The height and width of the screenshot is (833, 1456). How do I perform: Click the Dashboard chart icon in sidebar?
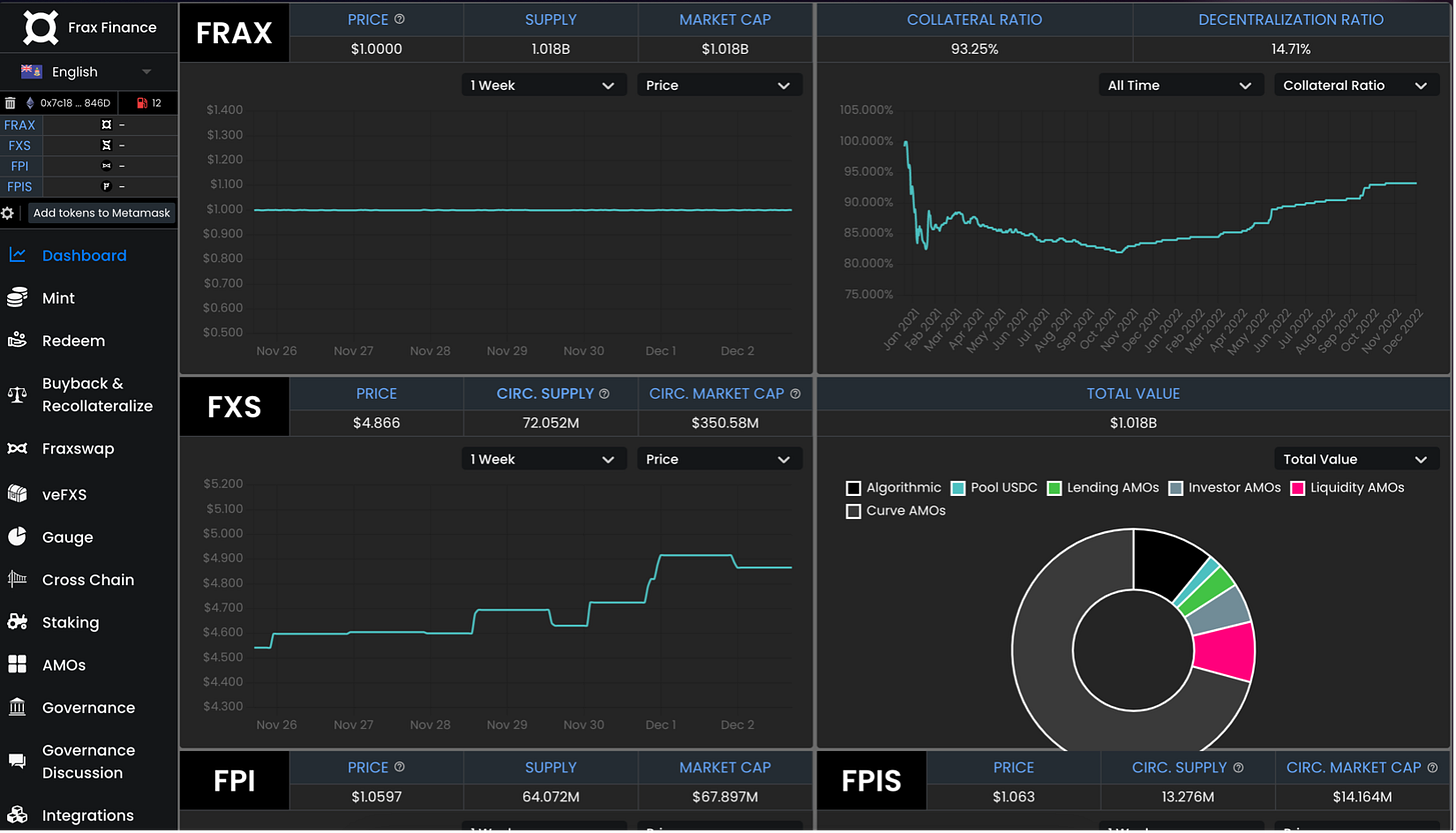[17, 255]
